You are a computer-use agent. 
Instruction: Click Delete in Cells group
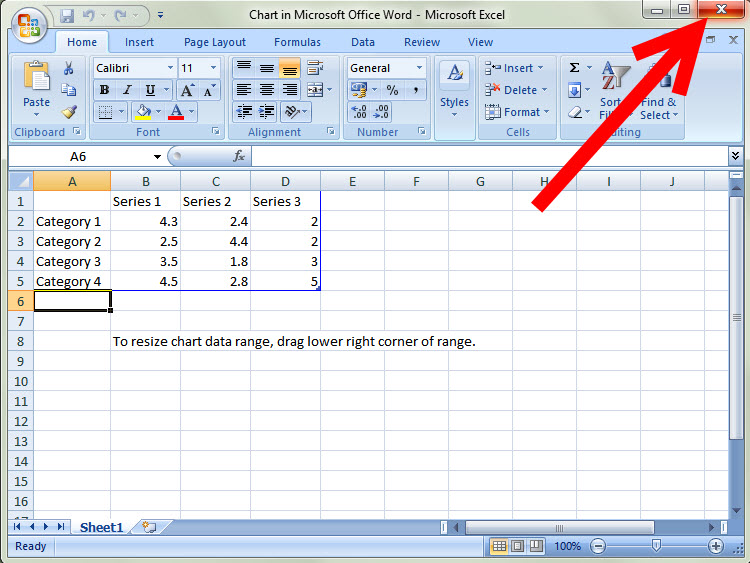[516, 90]
